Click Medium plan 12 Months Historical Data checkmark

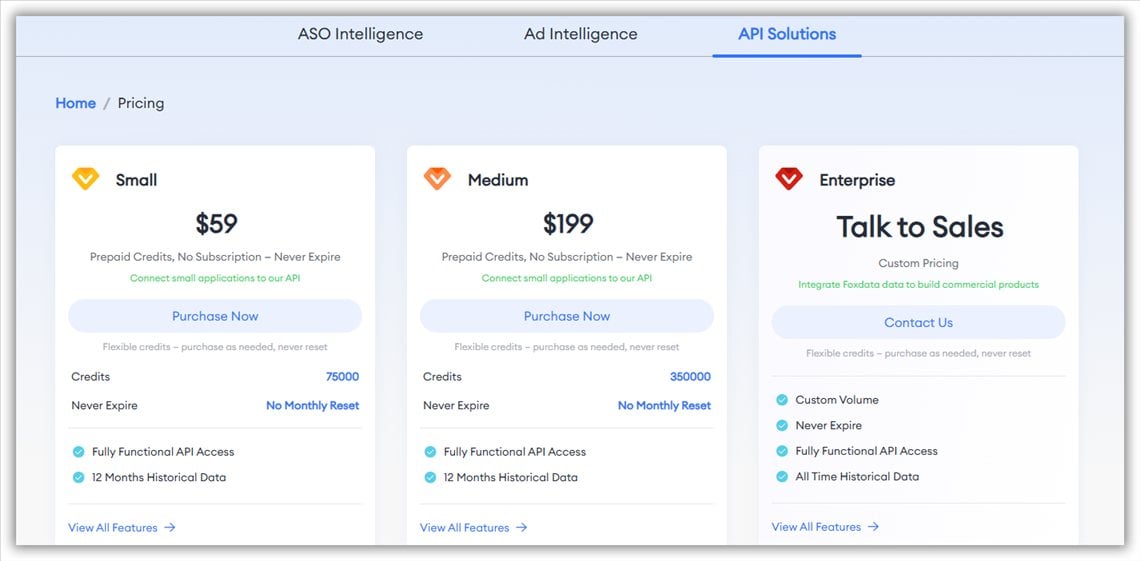430,477
